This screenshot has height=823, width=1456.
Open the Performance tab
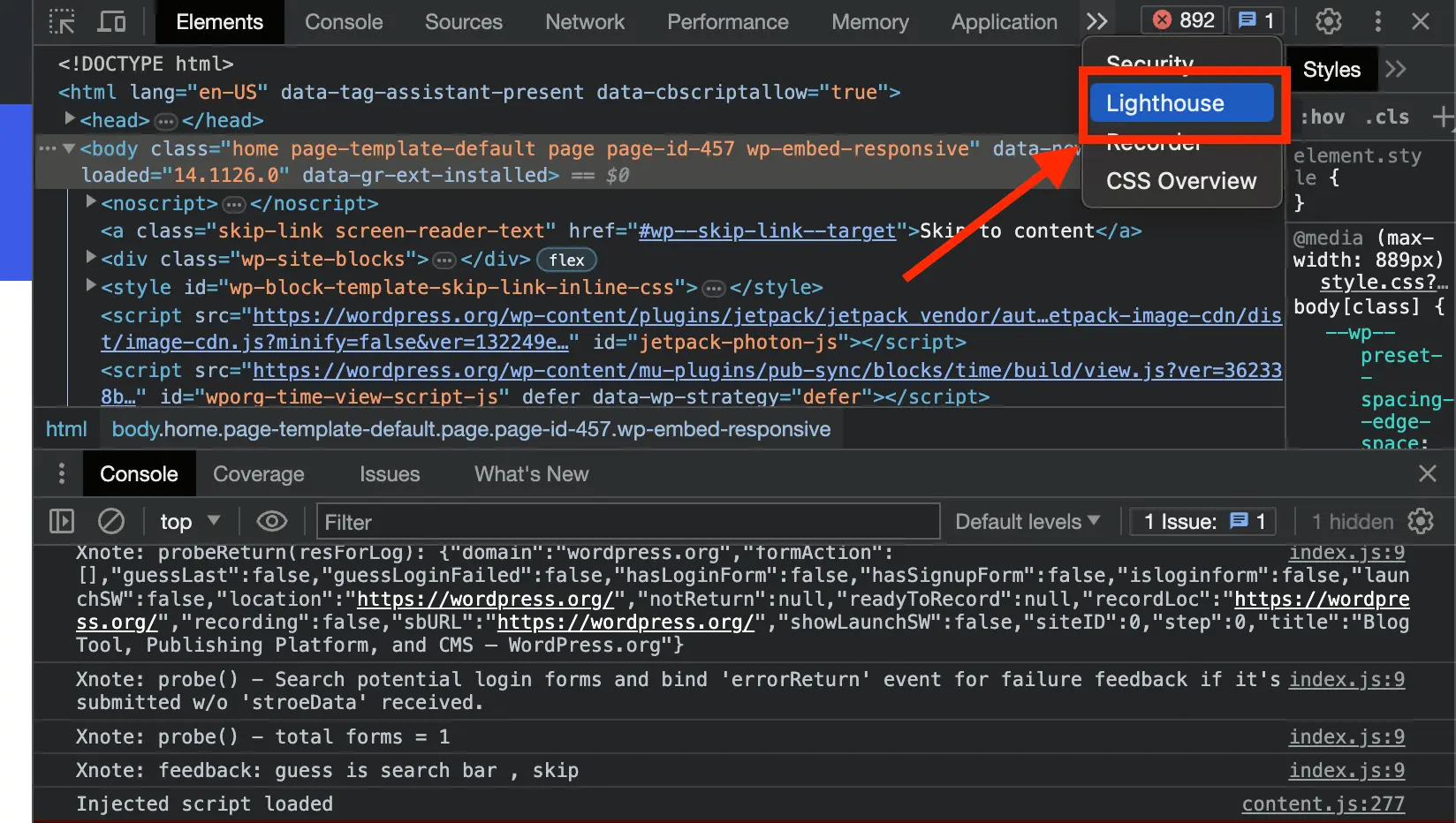point(728,22)
